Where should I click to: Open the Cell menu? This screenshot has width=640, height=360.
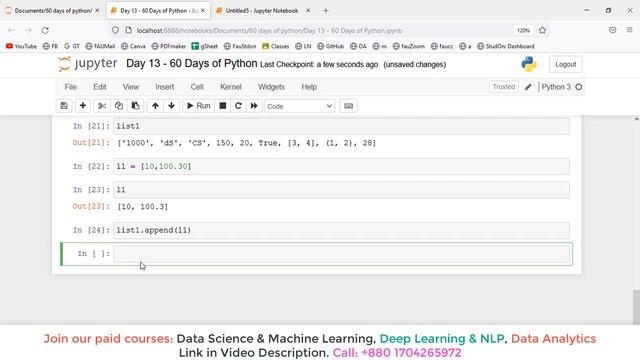tap(197, 87)
